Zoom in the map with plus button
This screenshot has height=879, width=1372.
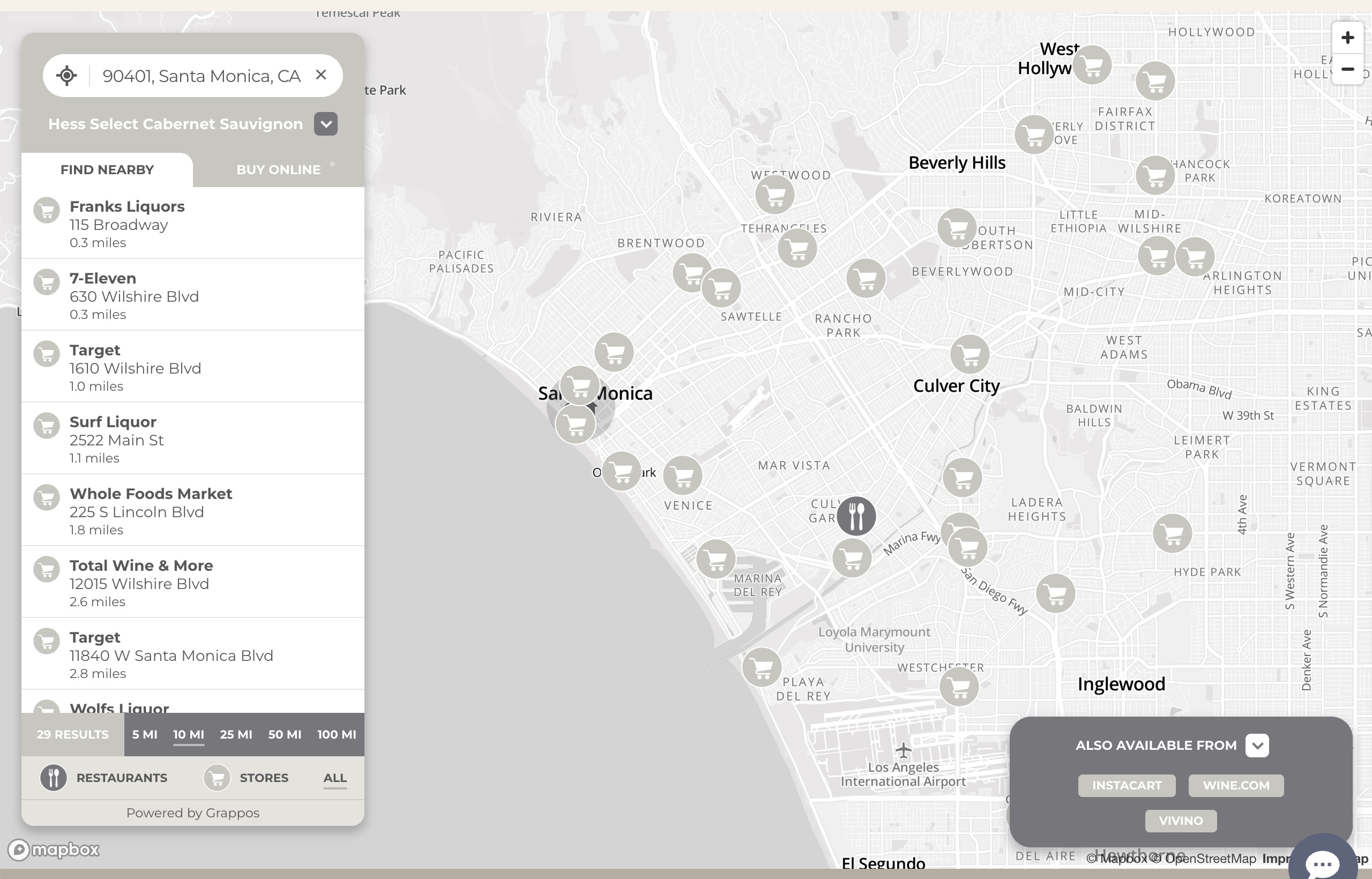[1347, 38]
